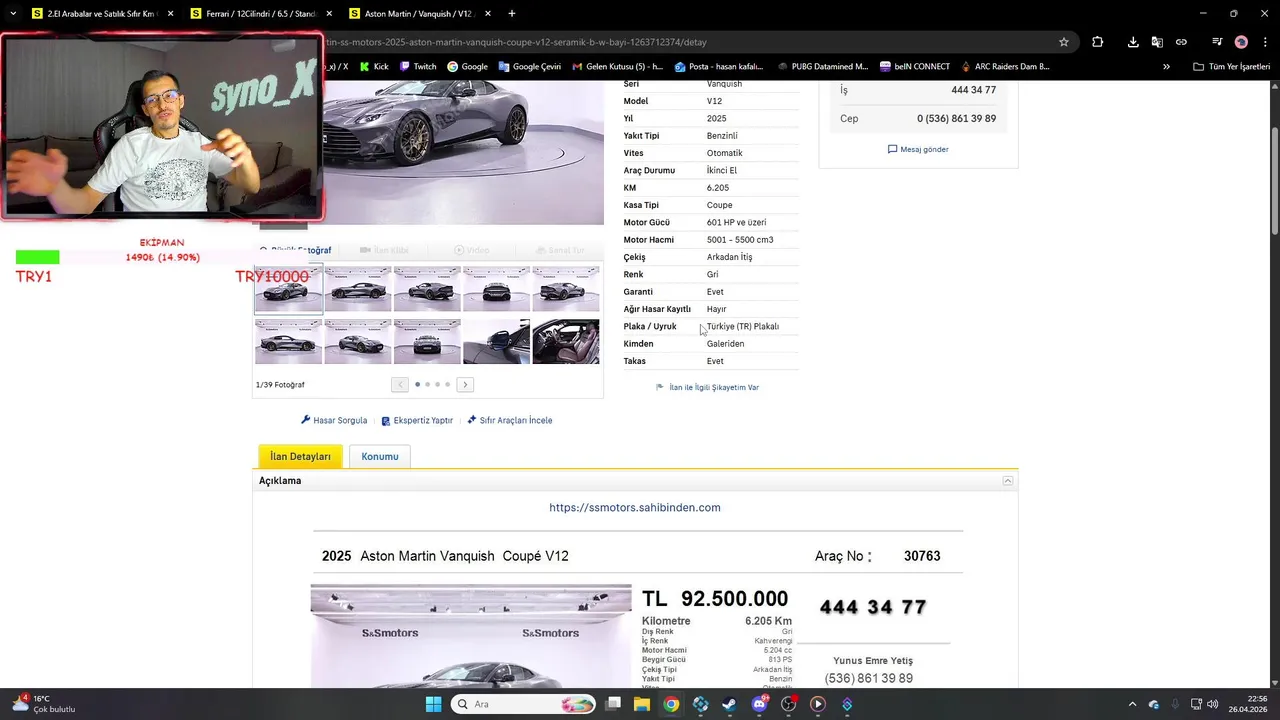Go to next photo page arrow
Image resolution: width=1280 pixels, height=720 pixels.
point(465,384)
